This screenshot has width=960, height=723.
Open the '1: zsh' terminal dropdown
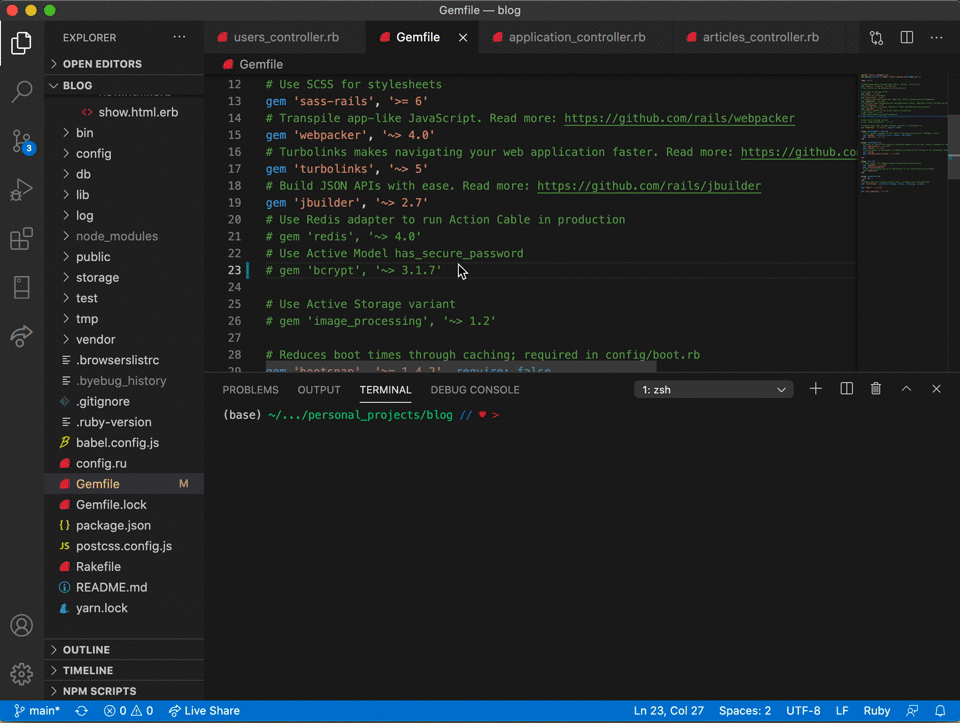pos(713,389)
